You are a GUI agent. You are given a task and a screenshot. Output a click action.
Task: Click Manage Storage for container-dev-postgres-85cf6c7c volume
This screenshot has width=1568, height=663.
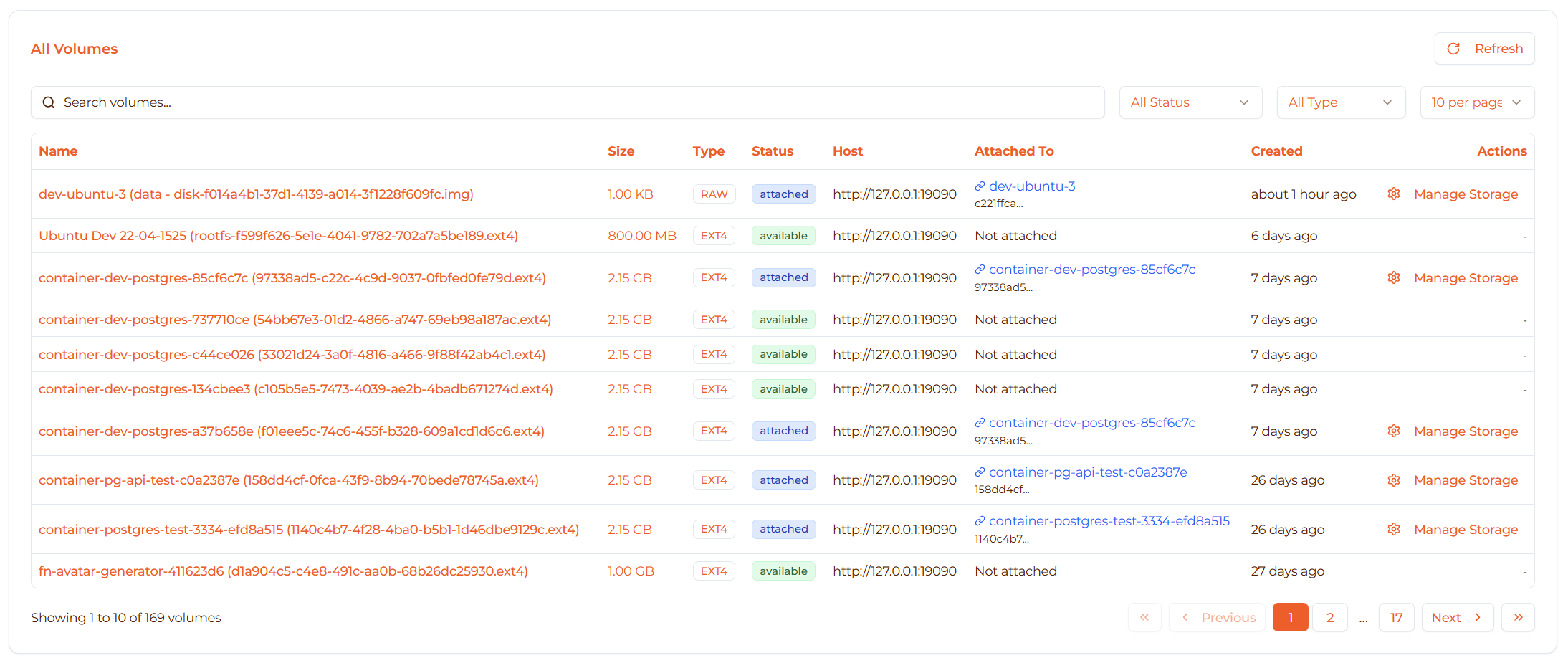(1466, 278)
